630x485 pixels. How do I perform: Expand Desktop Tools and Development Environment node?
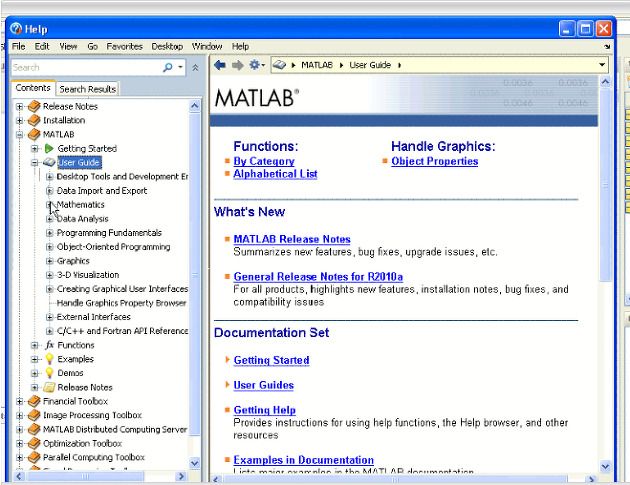[49, 177]
